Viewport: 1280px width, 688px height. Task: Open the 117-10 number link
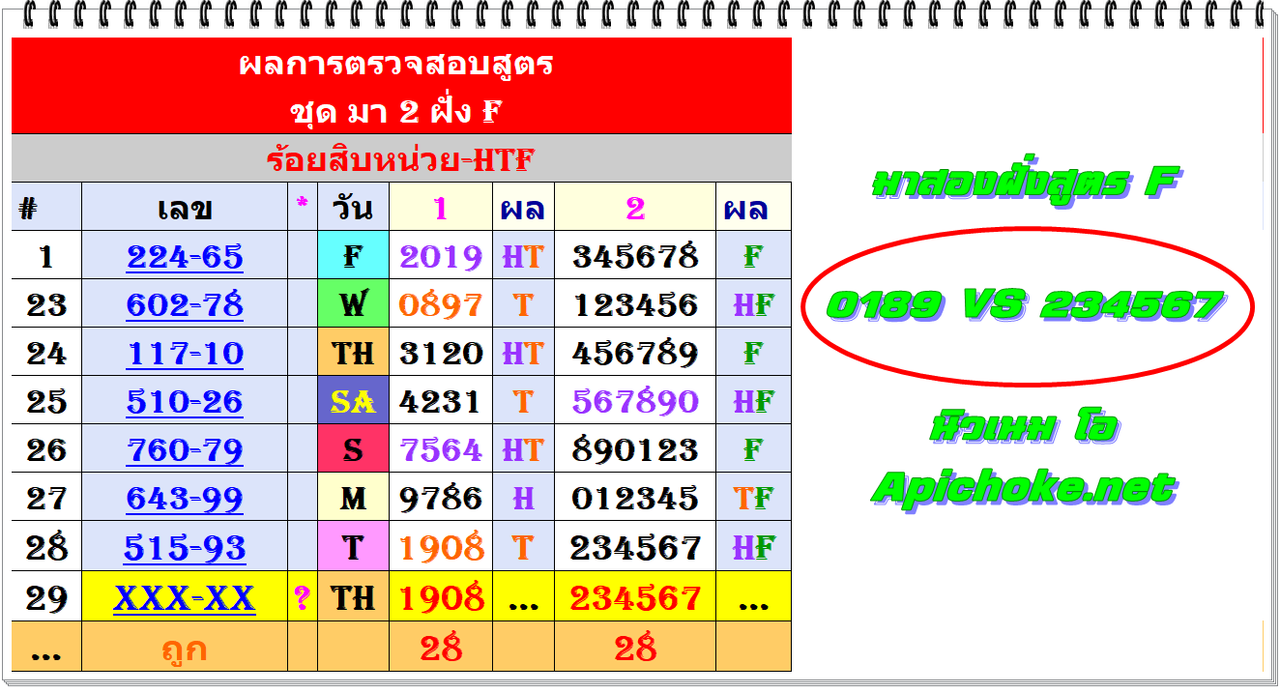(185, 353)
